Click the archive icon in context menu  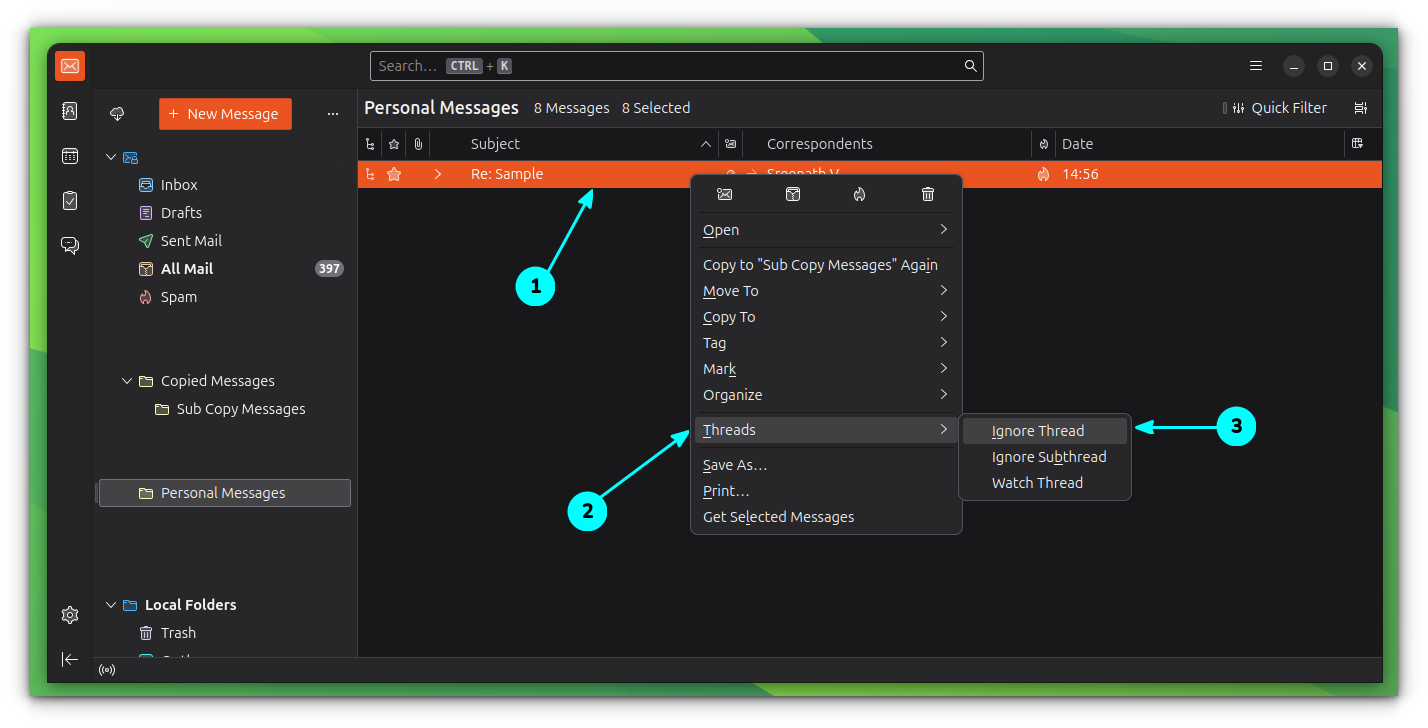click(793, 194)
